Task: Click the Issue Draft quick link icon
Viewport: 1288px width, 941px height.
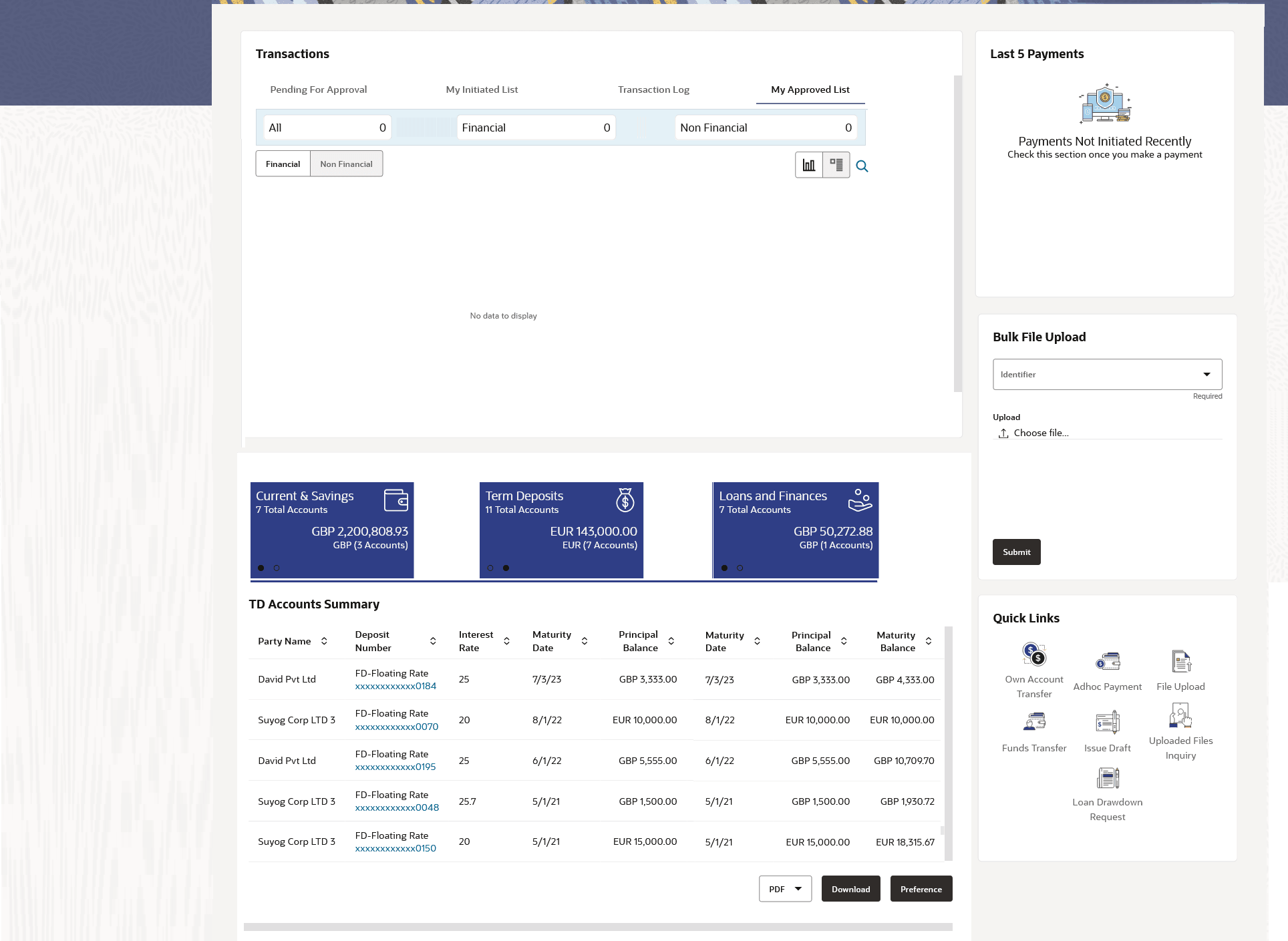Action: [1107, 722]
